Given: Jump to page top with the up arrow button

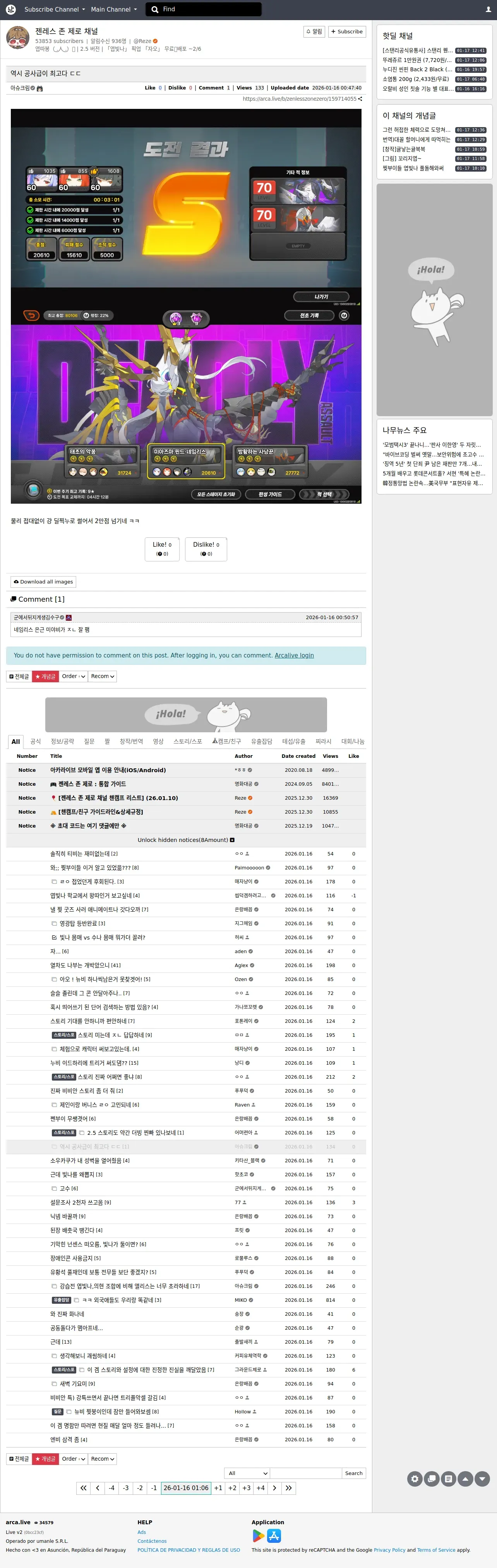Looking at the screenshot, I should [x=465, y=1478].
